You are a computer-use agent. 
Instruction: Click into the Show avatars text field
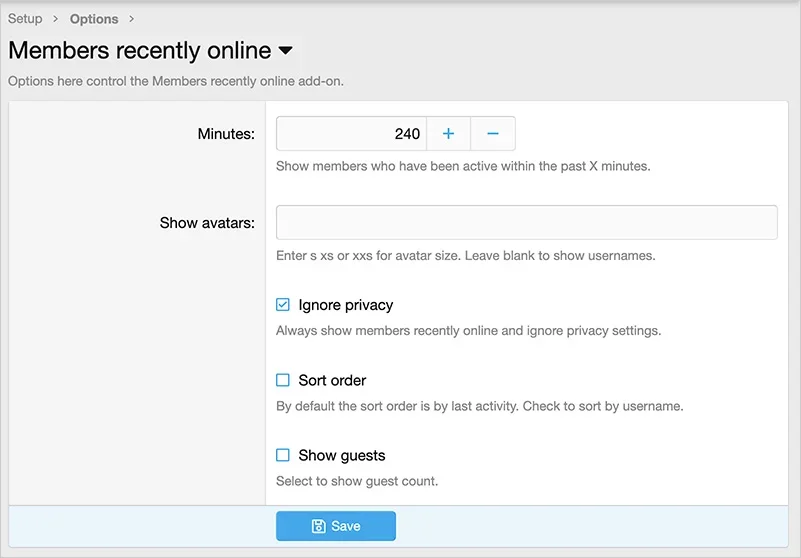pos(526,222)
